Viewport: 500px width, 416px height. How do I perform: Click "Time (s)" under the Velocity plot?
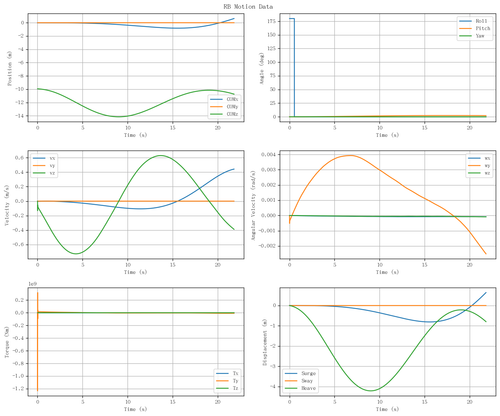click(x=136, y=272)
